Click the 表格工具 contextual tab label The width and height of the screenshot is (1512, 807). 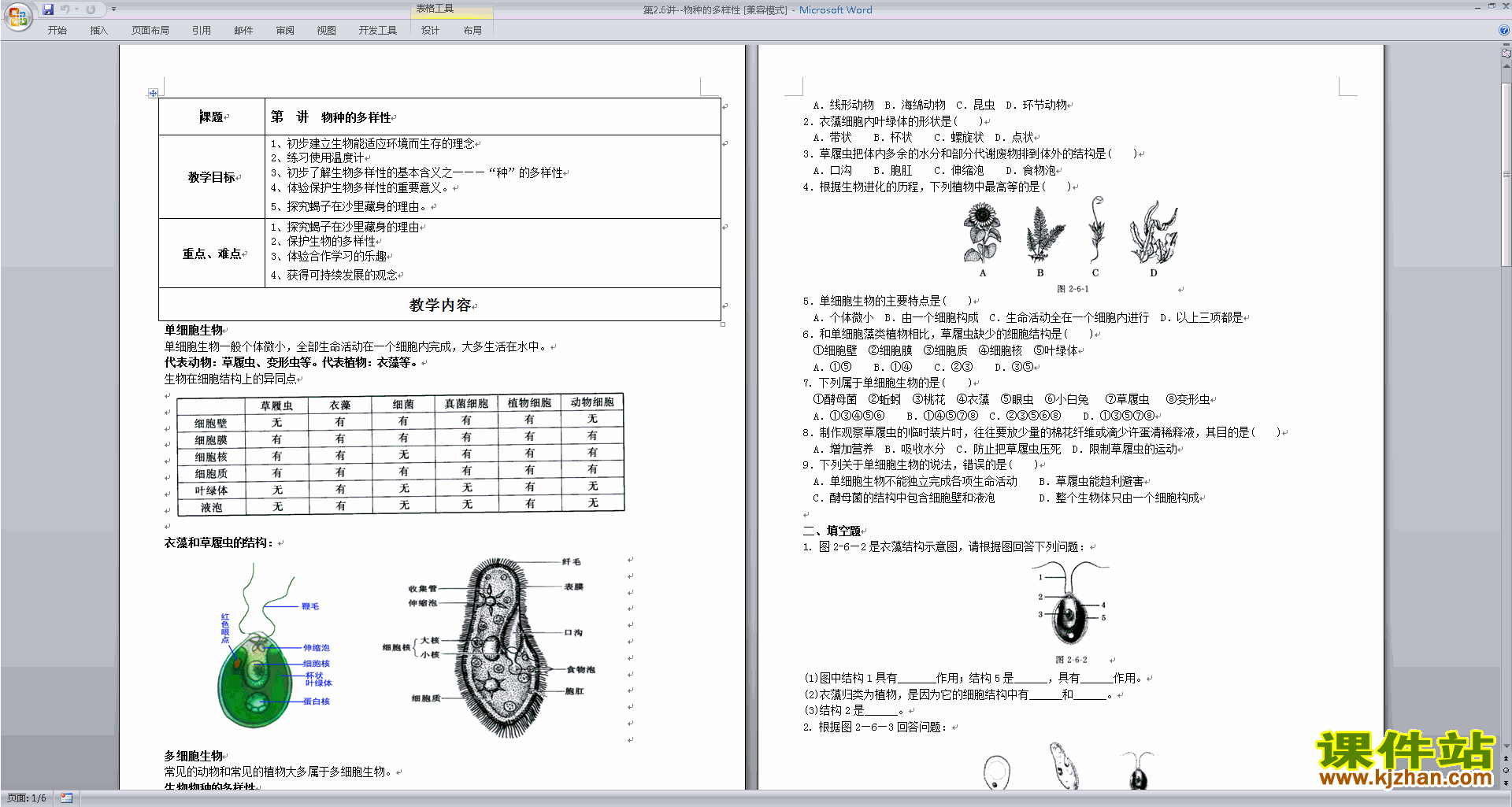(435, 9)
